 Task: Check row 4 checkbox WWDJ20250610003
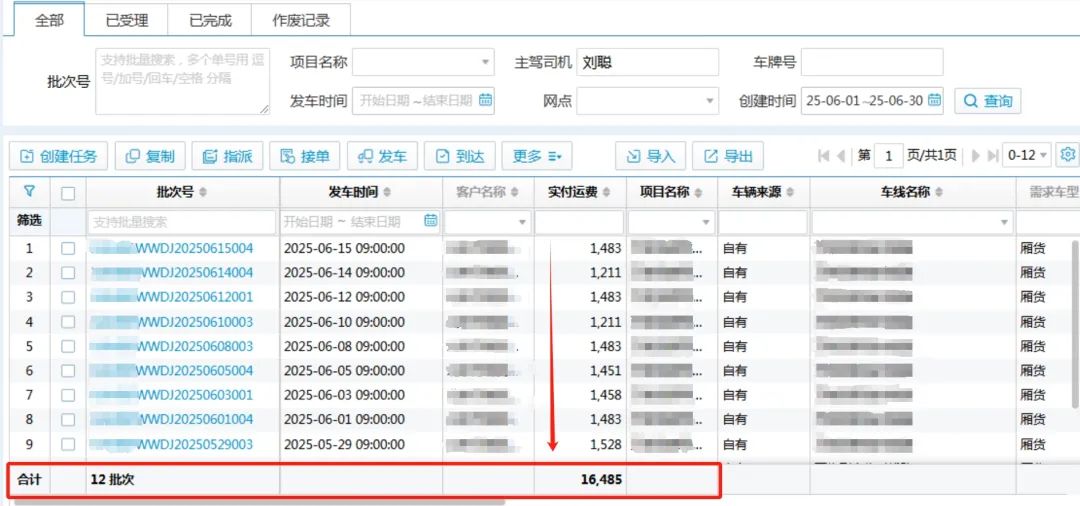(68, 321)
